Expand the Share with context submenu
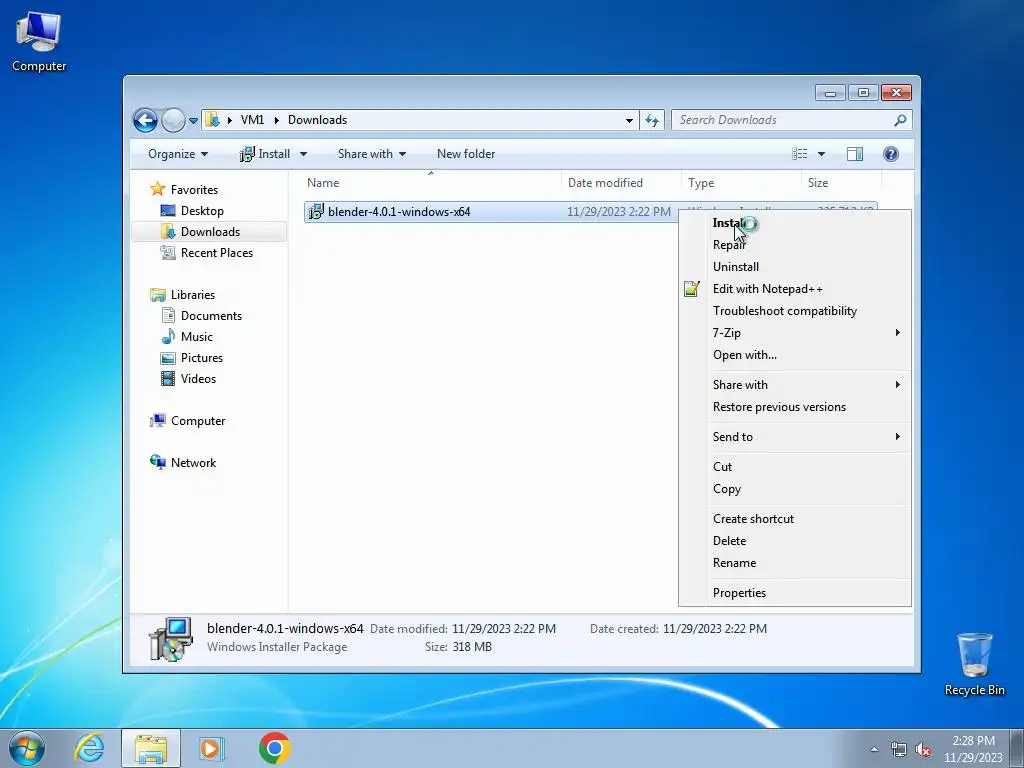The width and height of the screenshot is (1024, 768). coord(795,385)
